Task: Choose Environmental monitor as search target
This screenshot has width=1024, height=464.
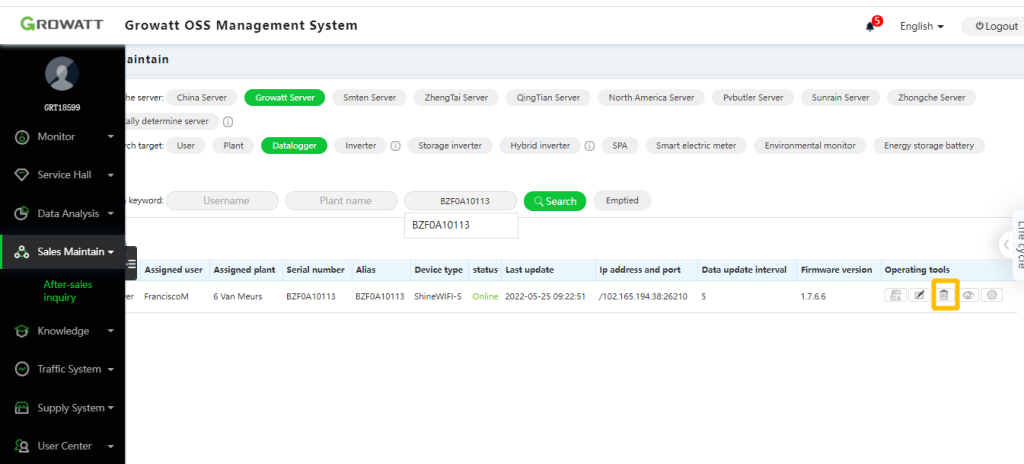Action: click(x=810, y=146)
